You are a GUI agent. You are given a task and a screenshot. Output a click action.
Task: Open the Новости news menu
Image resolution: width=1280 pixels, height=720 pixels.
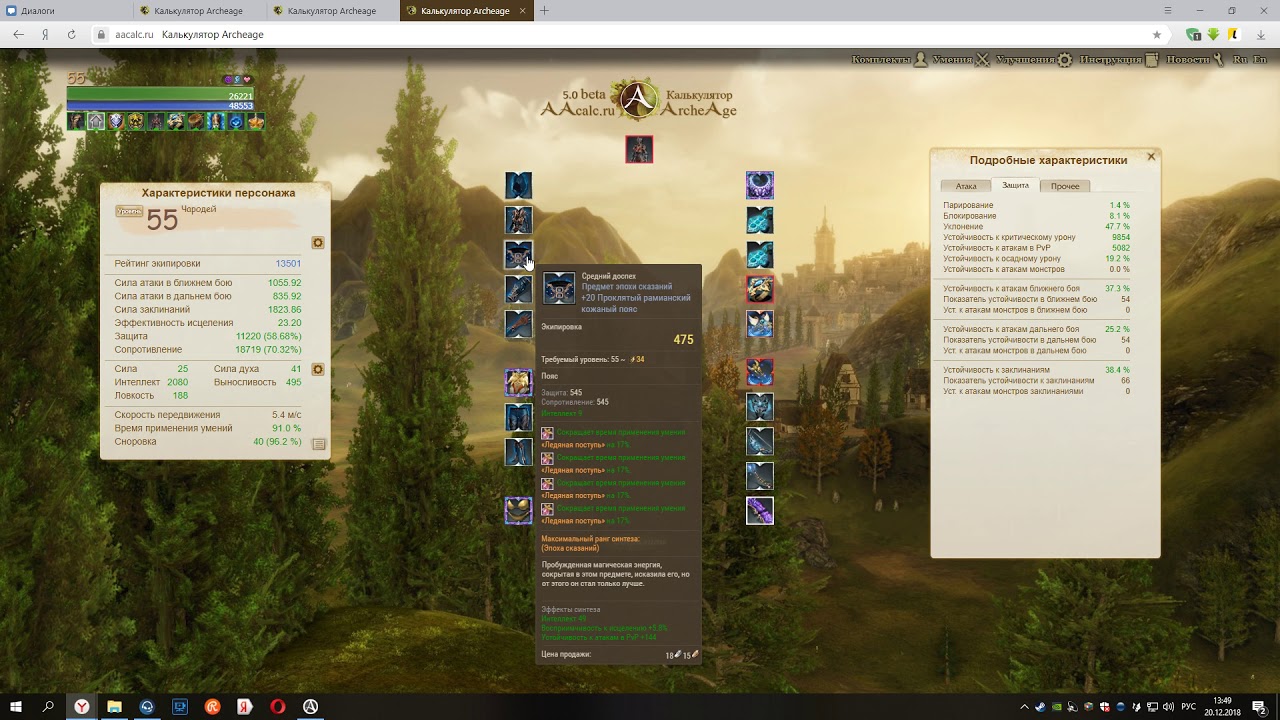(x=1195, y=60)
